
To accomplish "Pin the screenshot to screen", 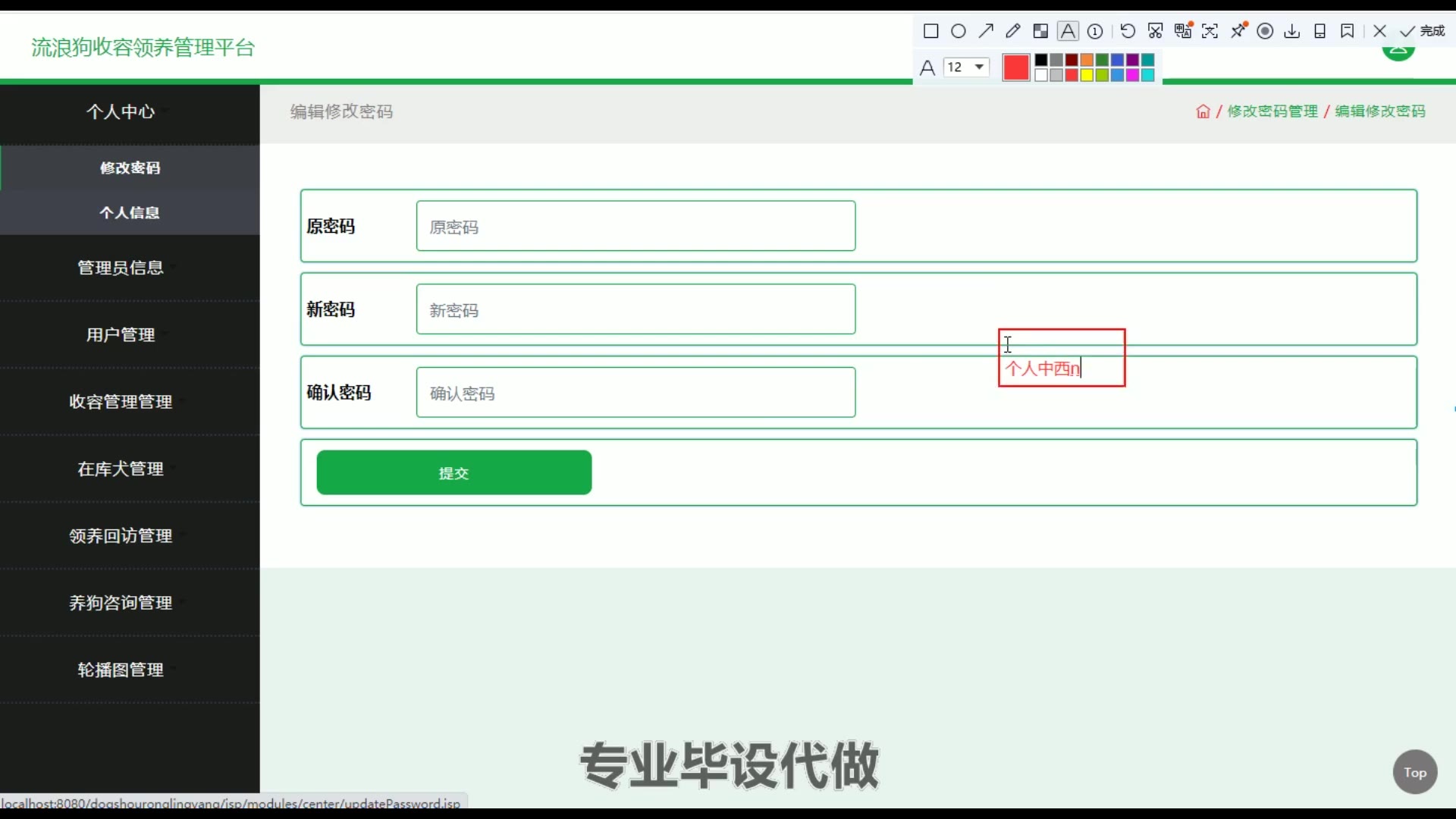I will (x=1238, y=31).
